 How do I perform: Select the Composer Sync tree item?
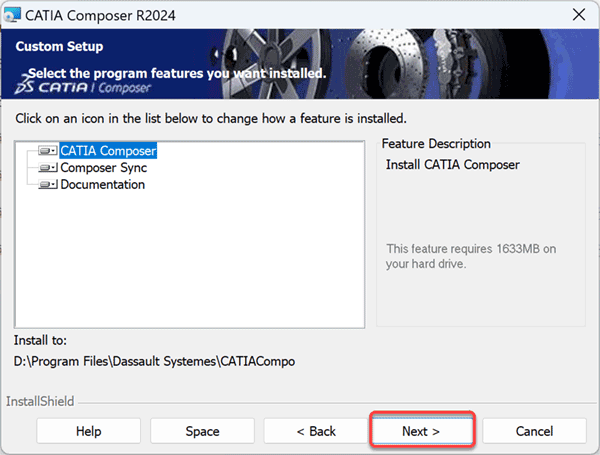tap(104, 168)
